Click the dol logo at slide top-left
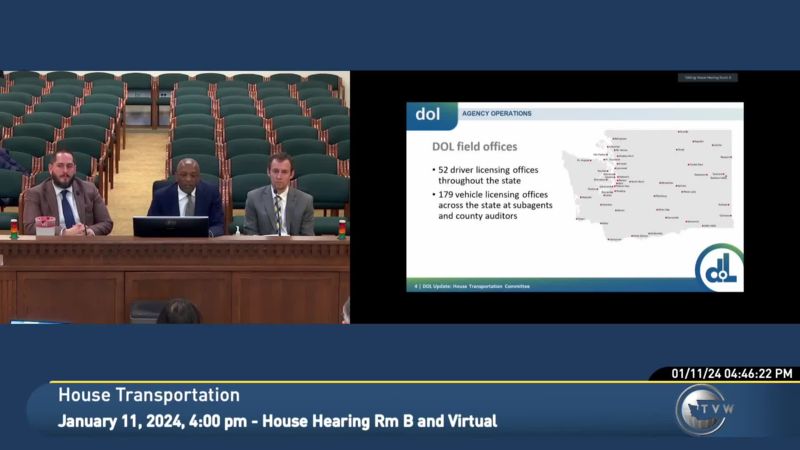This screenshot has height=450, width=800. click(x=428, y=114)
